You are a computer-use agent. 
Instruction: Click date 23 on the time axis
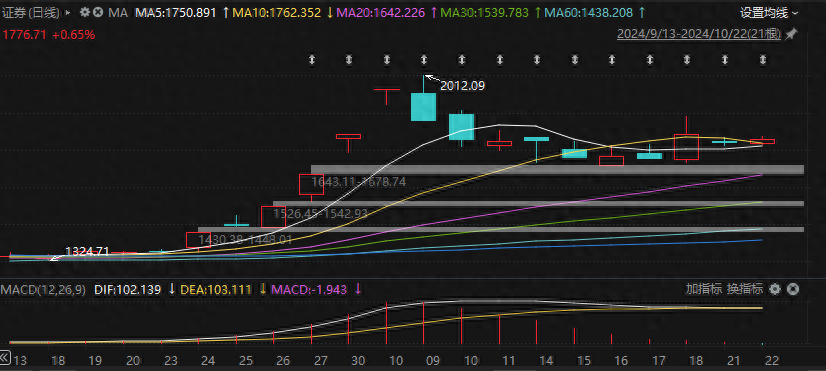171,361
